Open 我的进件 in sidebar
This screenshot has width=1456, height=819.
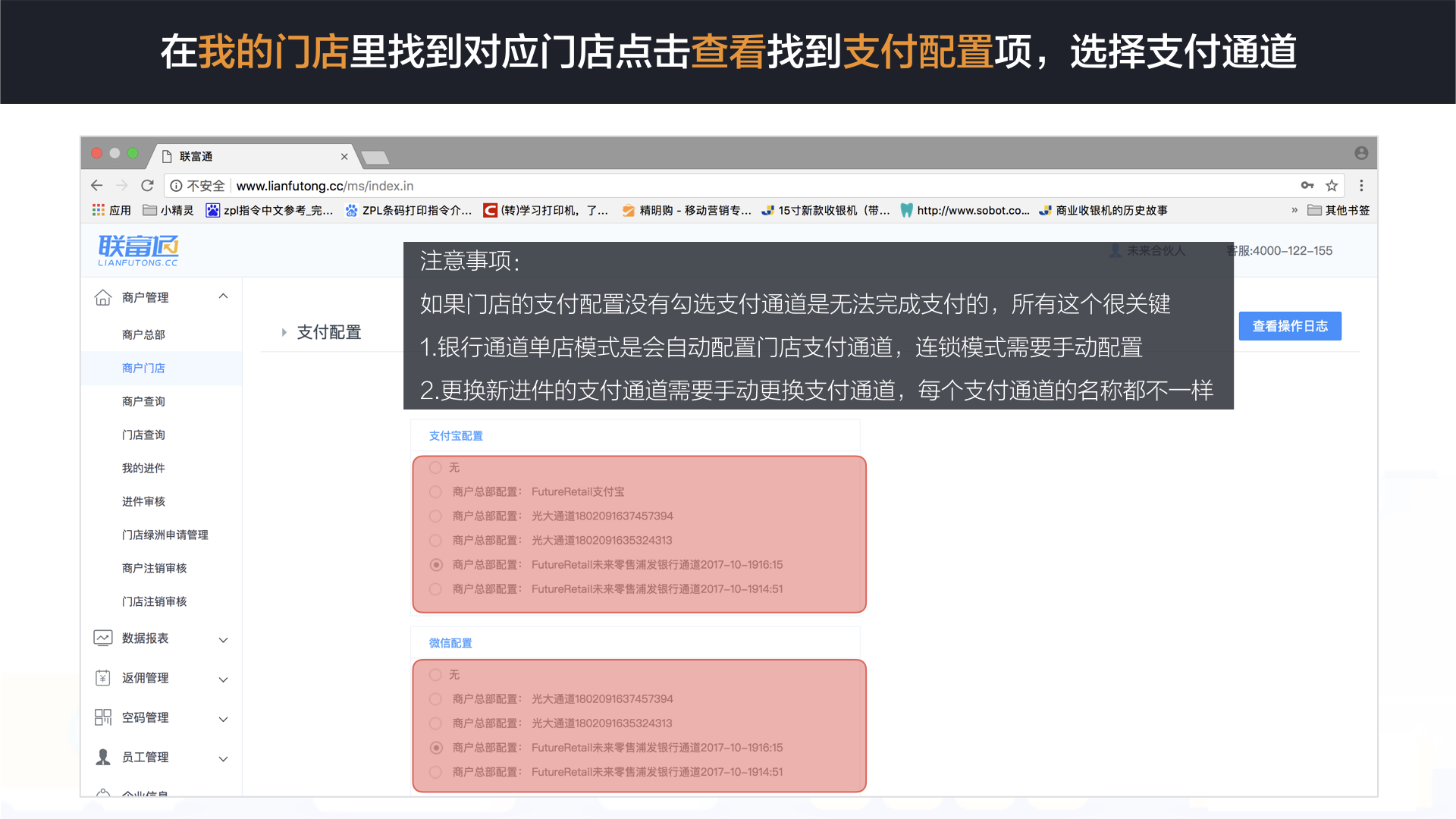tap(143, 468)
